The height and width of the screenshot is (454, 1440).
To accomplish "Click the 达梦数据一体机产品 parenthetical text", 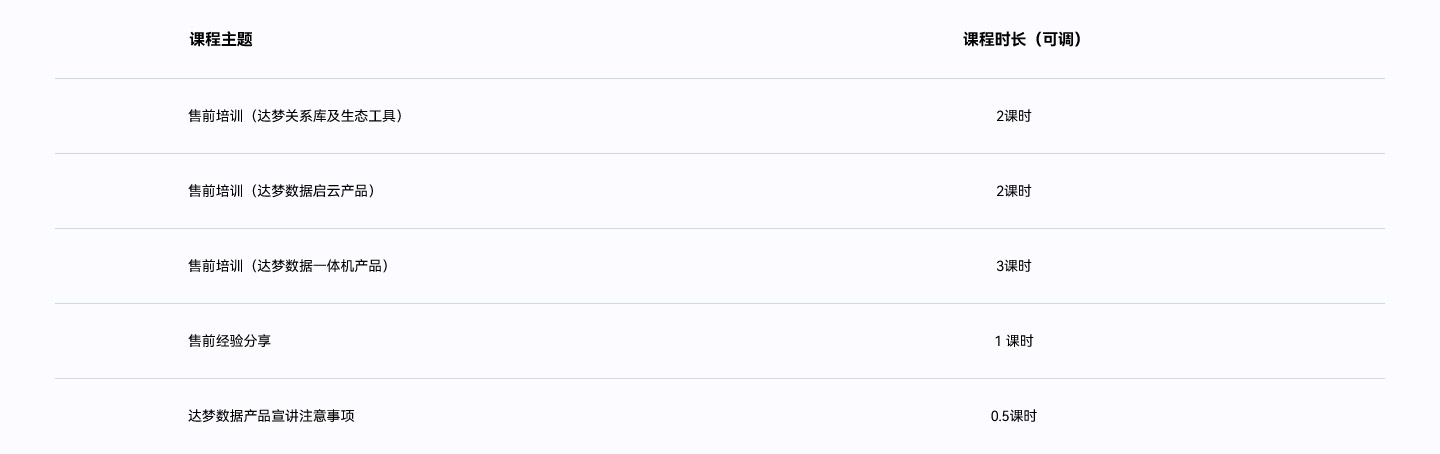I will point(322,266).
